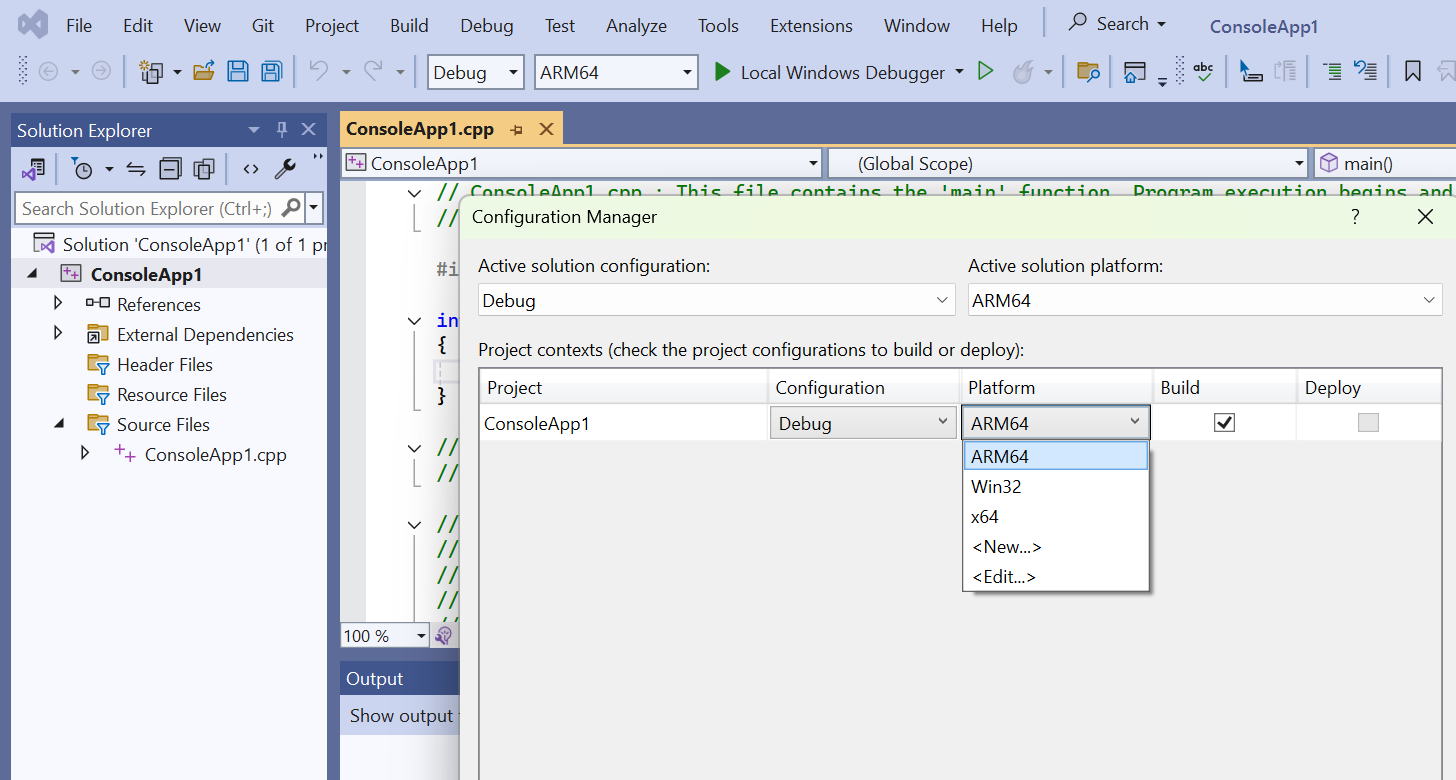
Task: Click Search Solution Explorer input field
Action: click(x=160, y=208)
